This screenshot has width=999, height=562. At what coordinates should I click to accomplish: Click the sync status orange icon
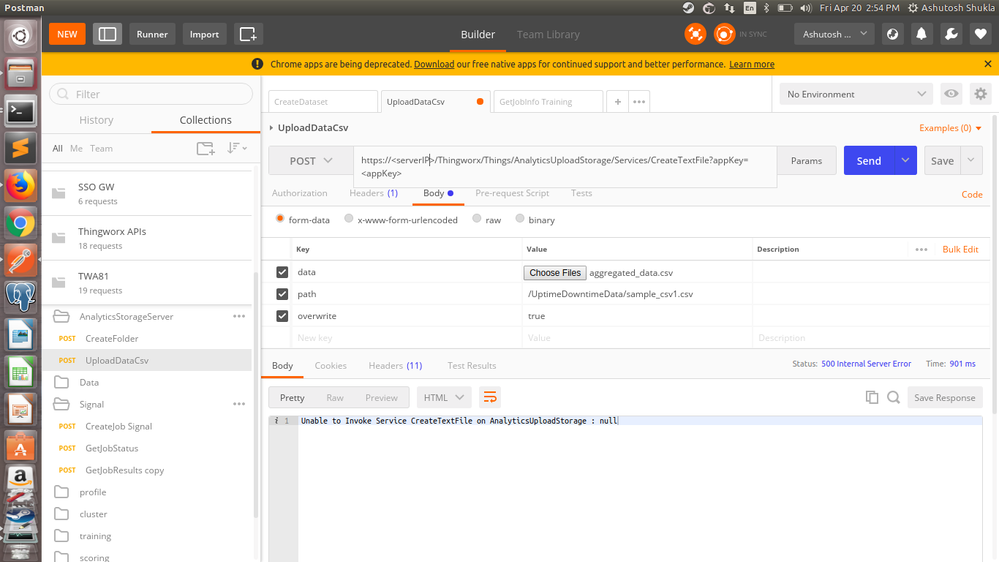pos(724,34)
